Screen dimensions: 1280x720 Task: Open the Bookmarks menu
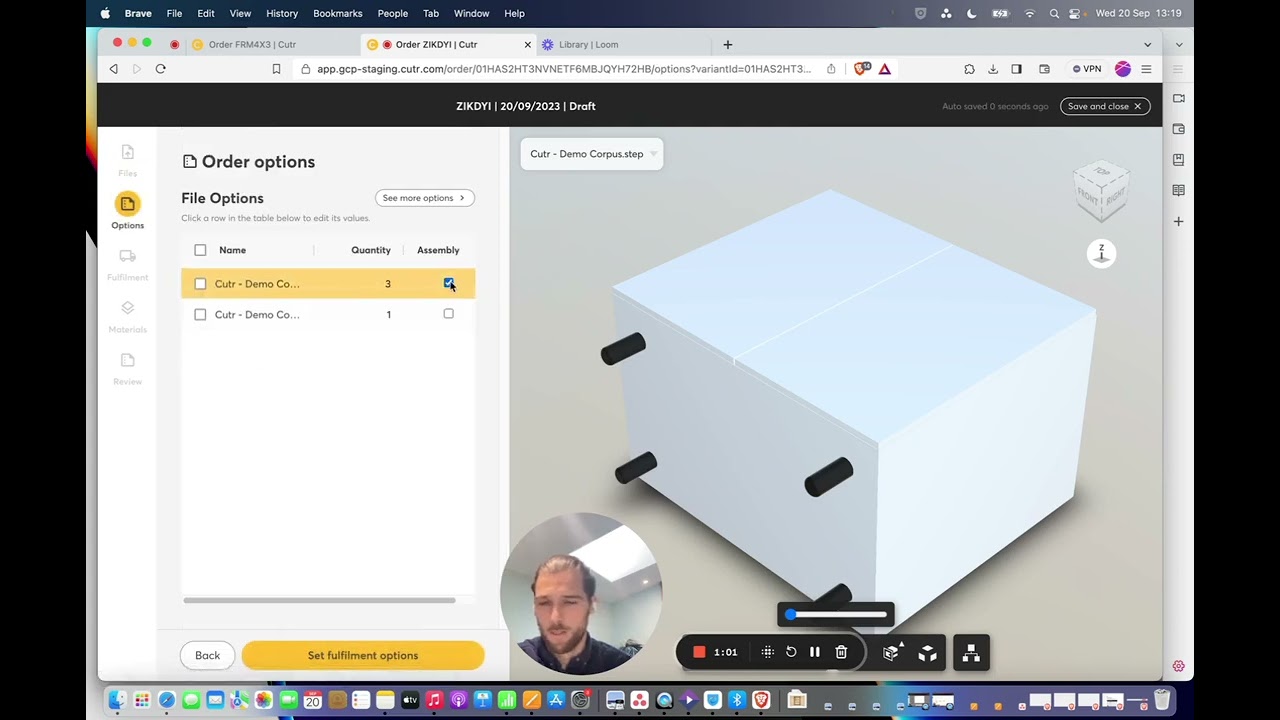pyautogui.click(x=338, y=13)
